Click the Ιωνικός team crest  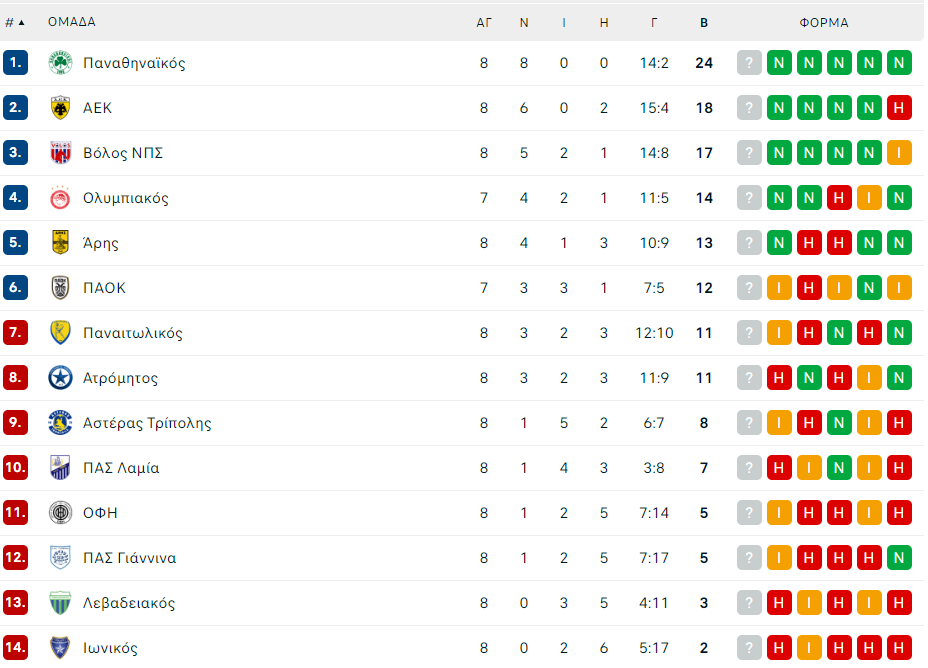pyautogui.click(x=60, y=647)
